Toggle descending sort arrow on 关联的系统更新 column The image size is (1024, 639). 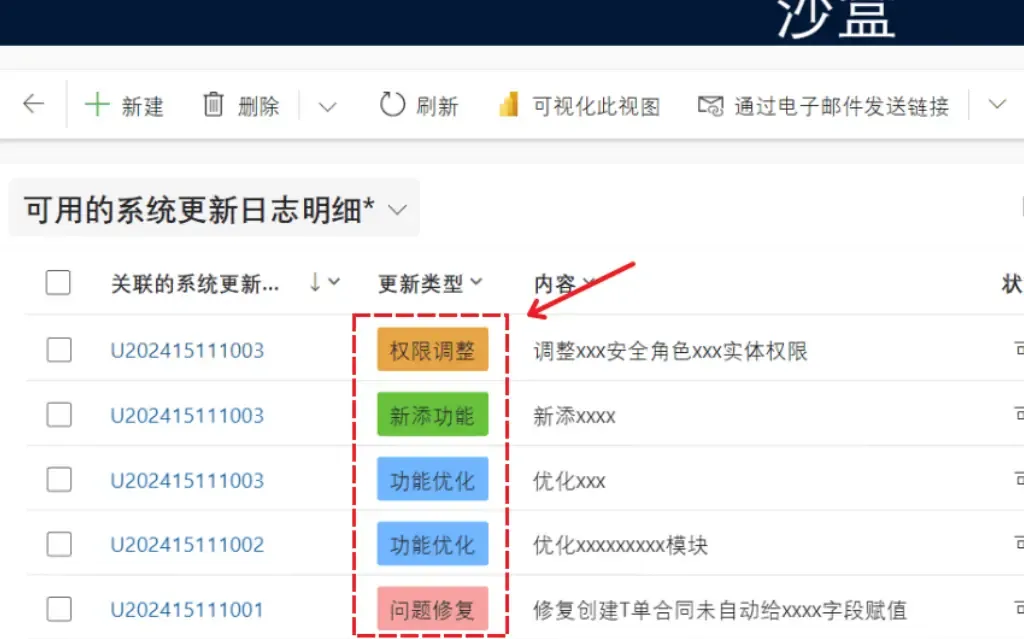pos(315,283)
